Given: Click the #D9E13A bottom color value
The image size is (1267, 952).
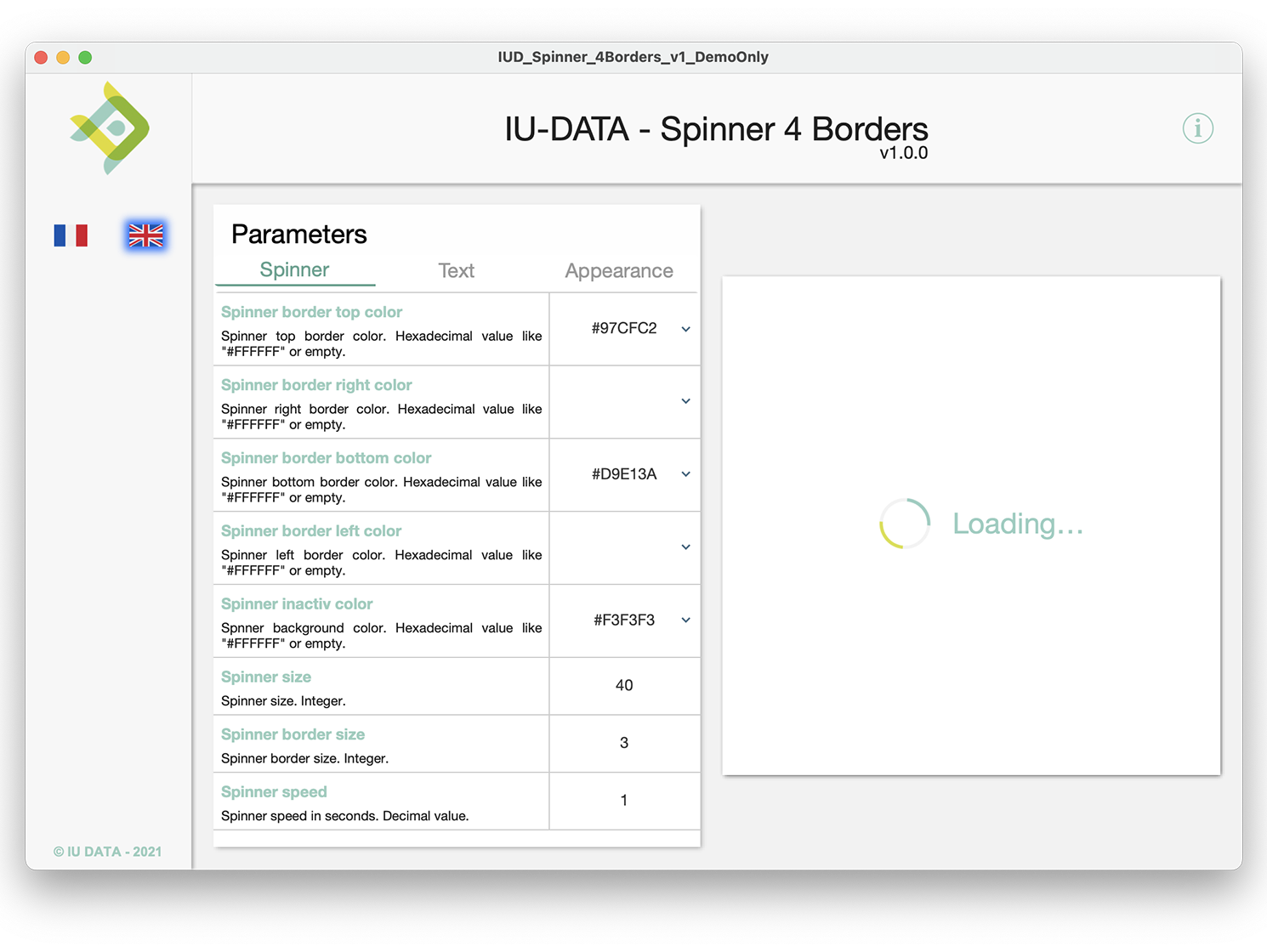Looking at the screenshot, I should tap(624, 474).
